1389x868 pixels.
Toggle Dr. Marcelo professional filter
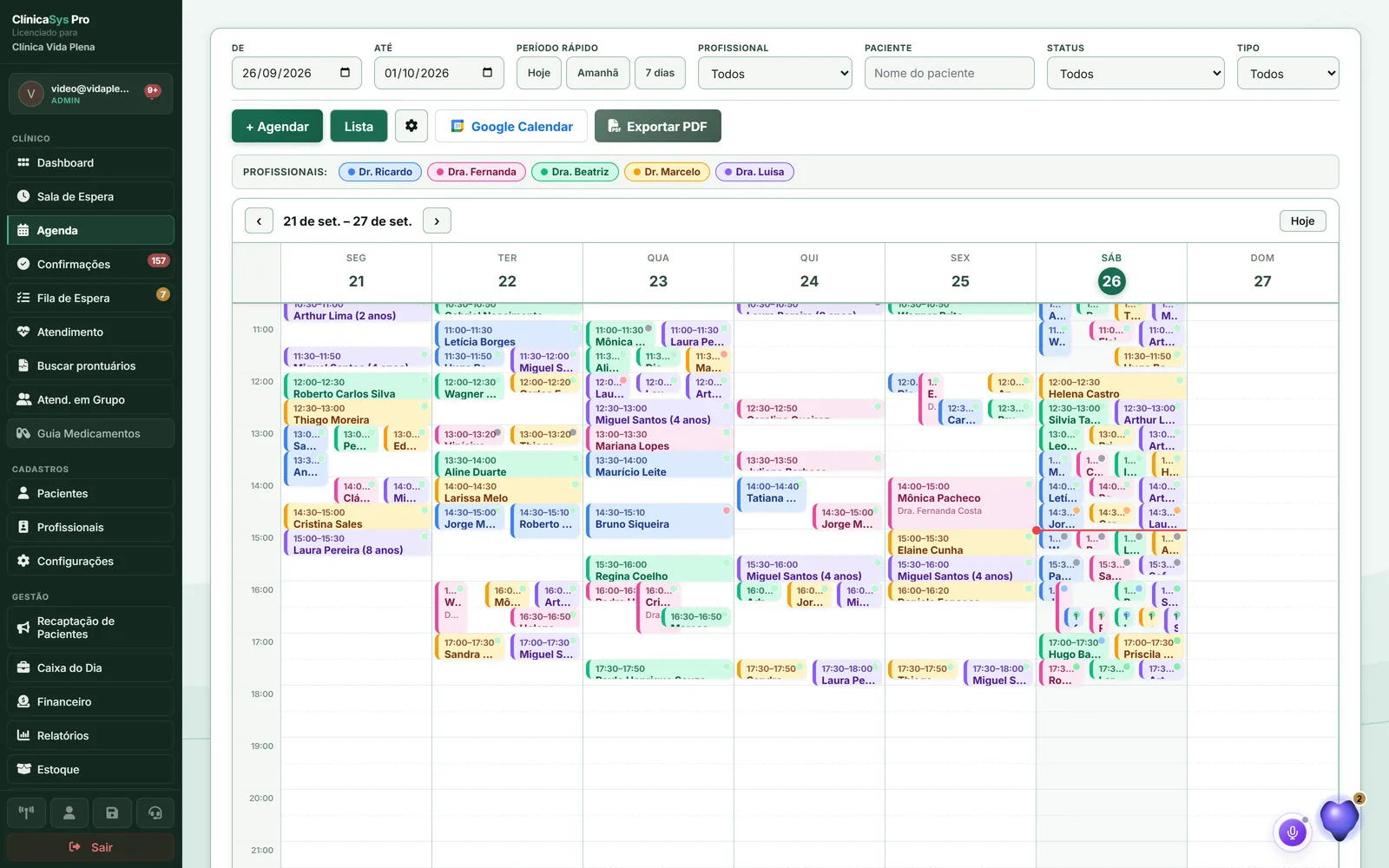[667, 172]
